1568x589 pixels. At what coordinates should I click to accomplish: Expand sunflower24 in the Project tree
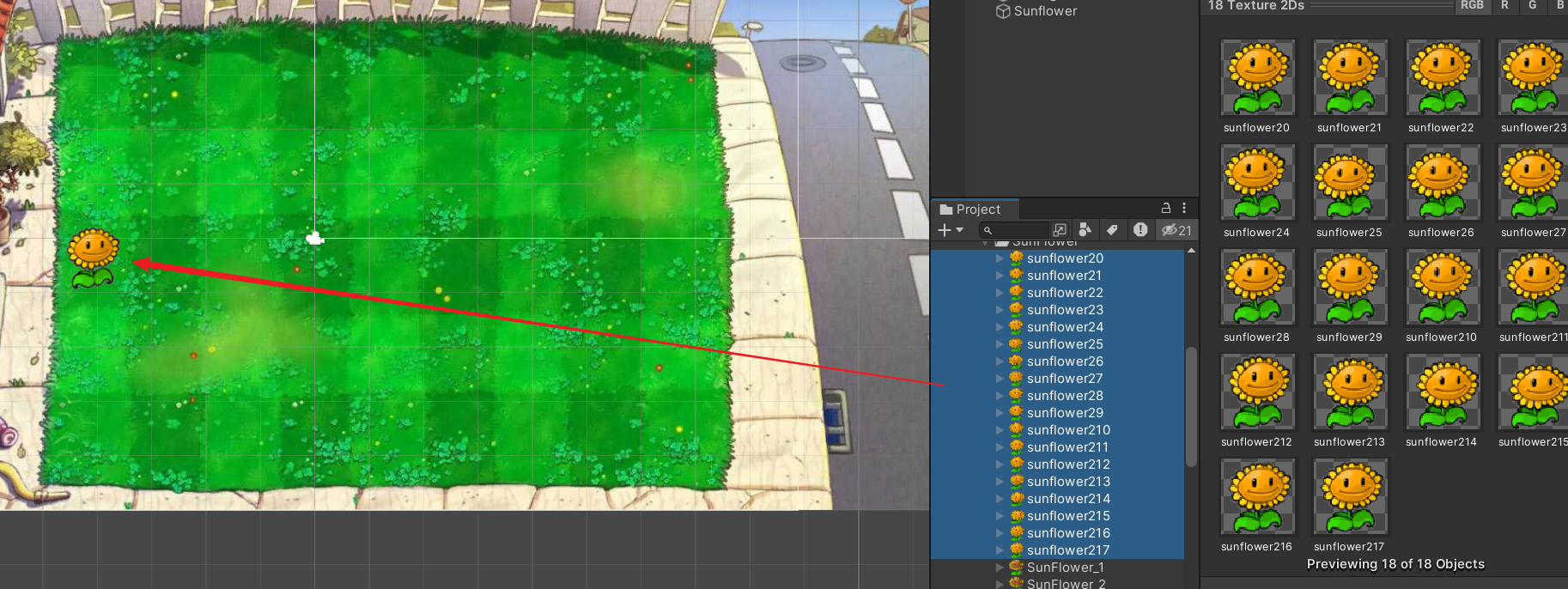[x=1000, y=327]
